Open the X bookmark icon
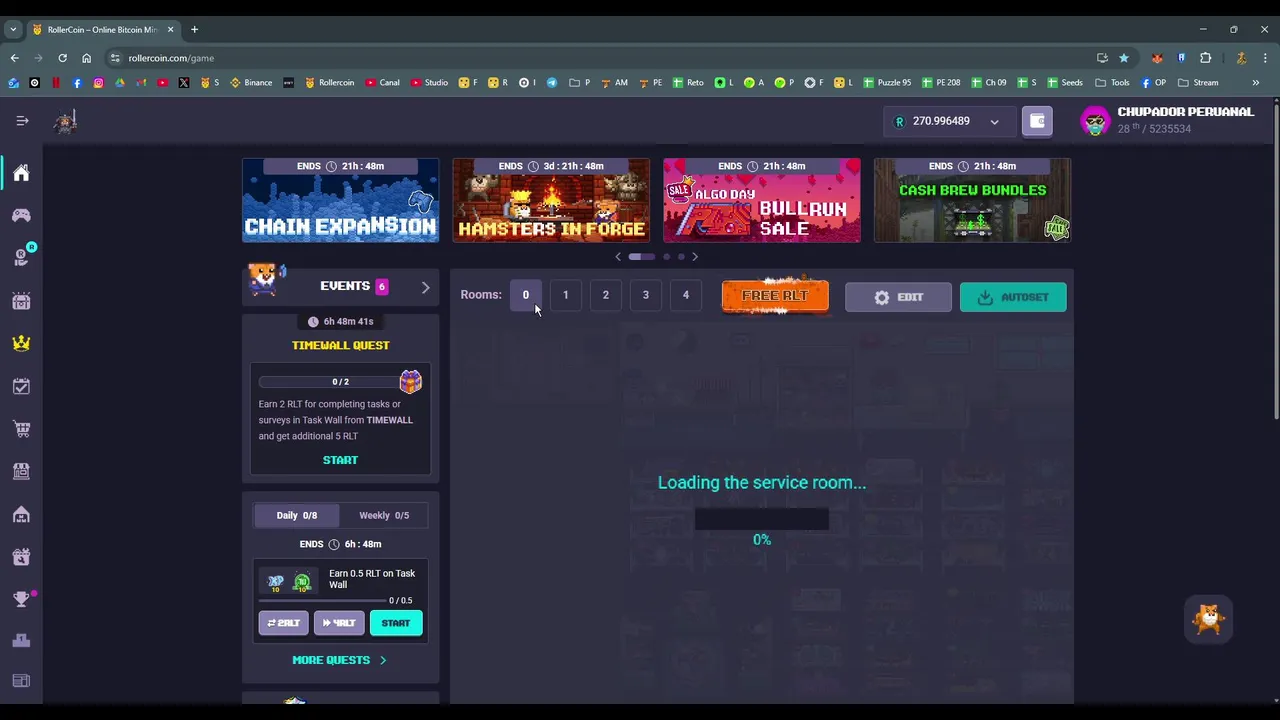 [x=184, y=83]
